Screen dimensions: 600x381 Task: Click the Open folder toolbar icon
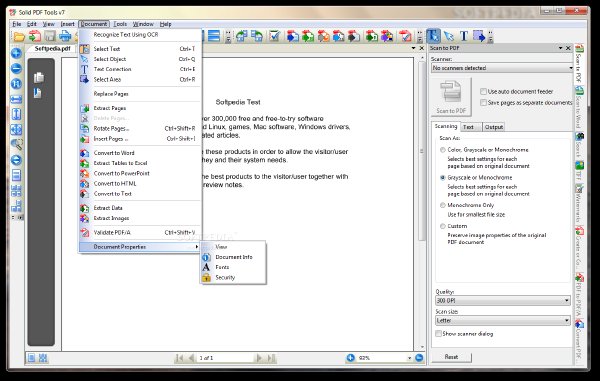pos(19,37)
